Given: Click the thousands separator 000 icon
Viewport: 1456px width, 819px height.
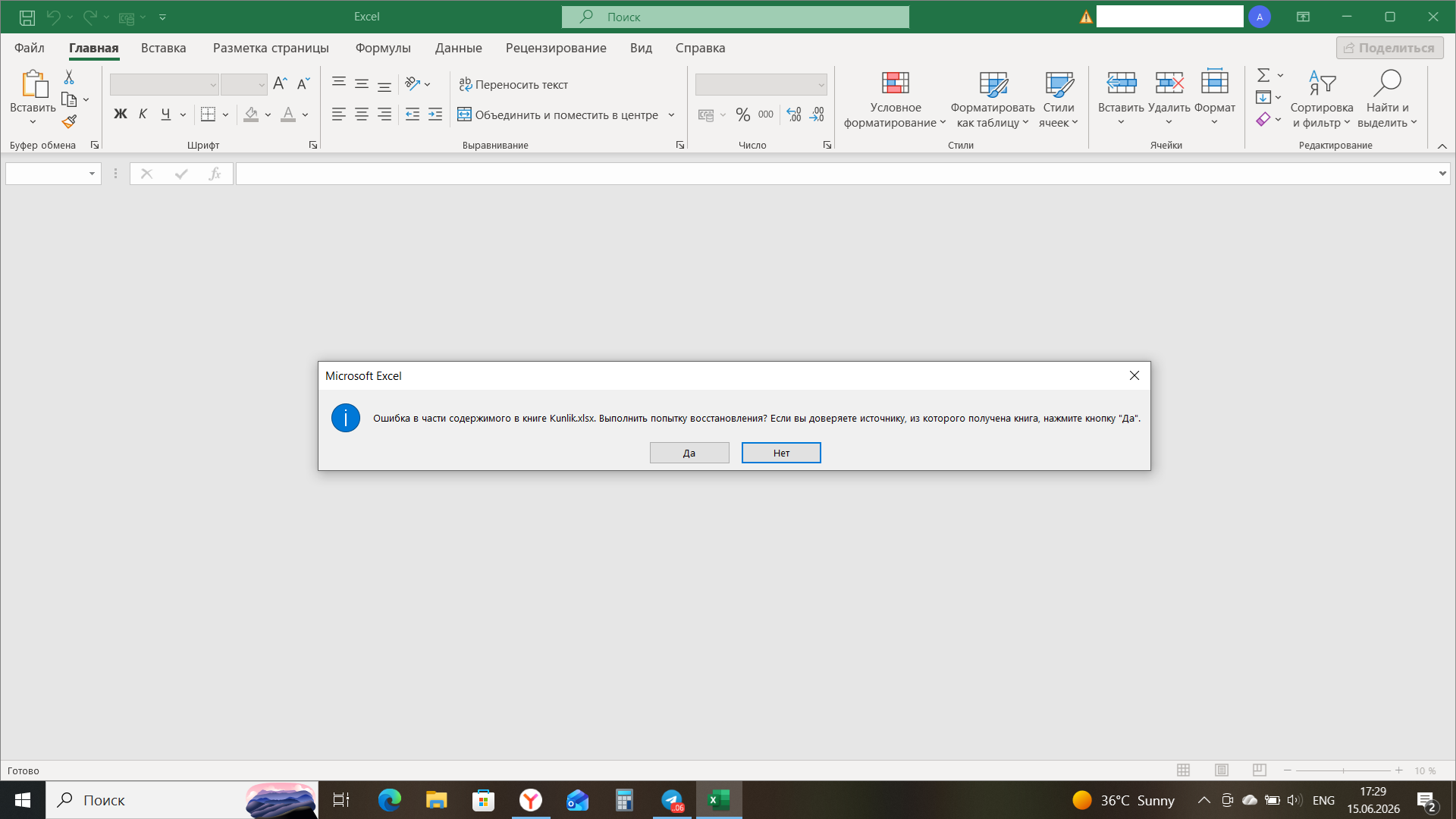Looking at the screenshot, I should pos(766,115).
